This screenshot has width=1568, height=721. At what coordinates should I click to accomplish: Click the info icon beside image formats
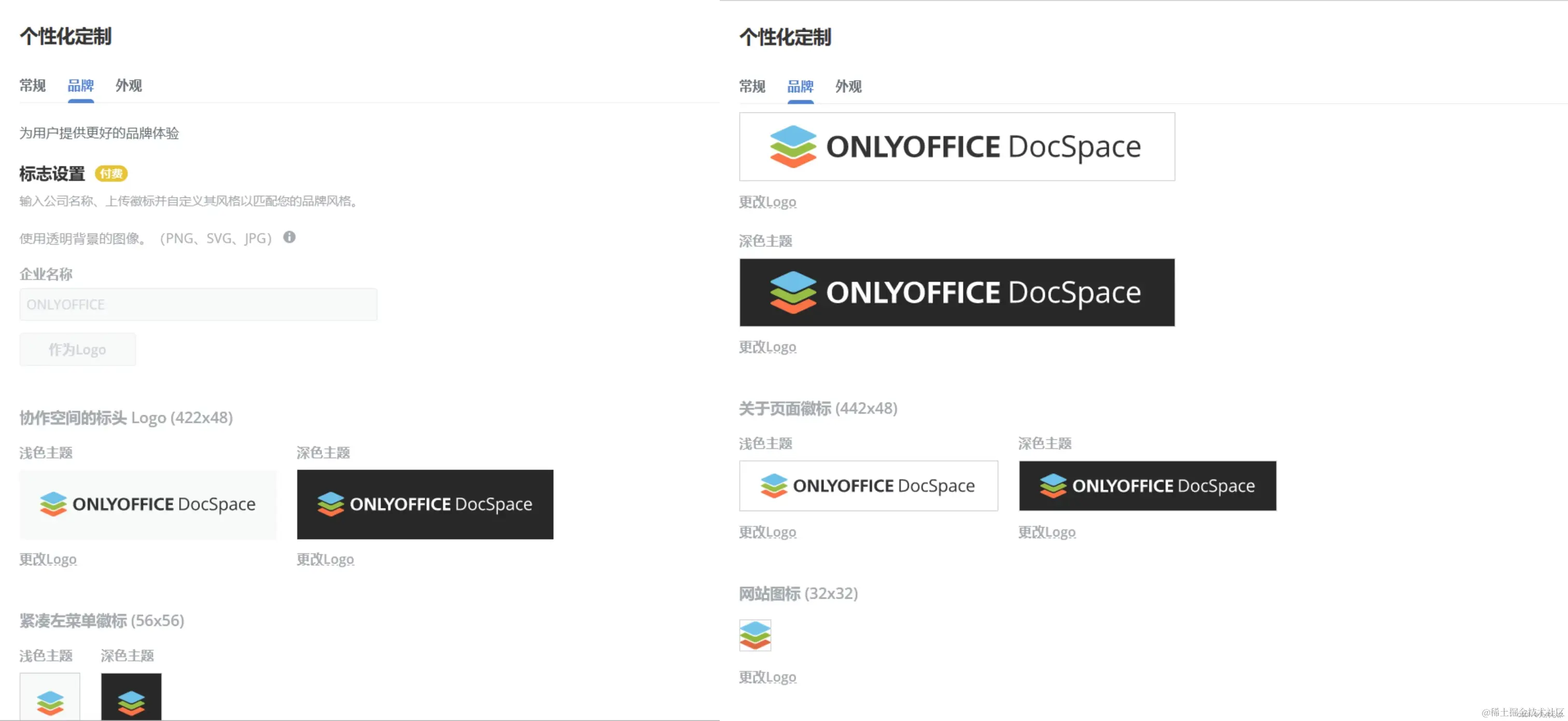tap(289, 237)
